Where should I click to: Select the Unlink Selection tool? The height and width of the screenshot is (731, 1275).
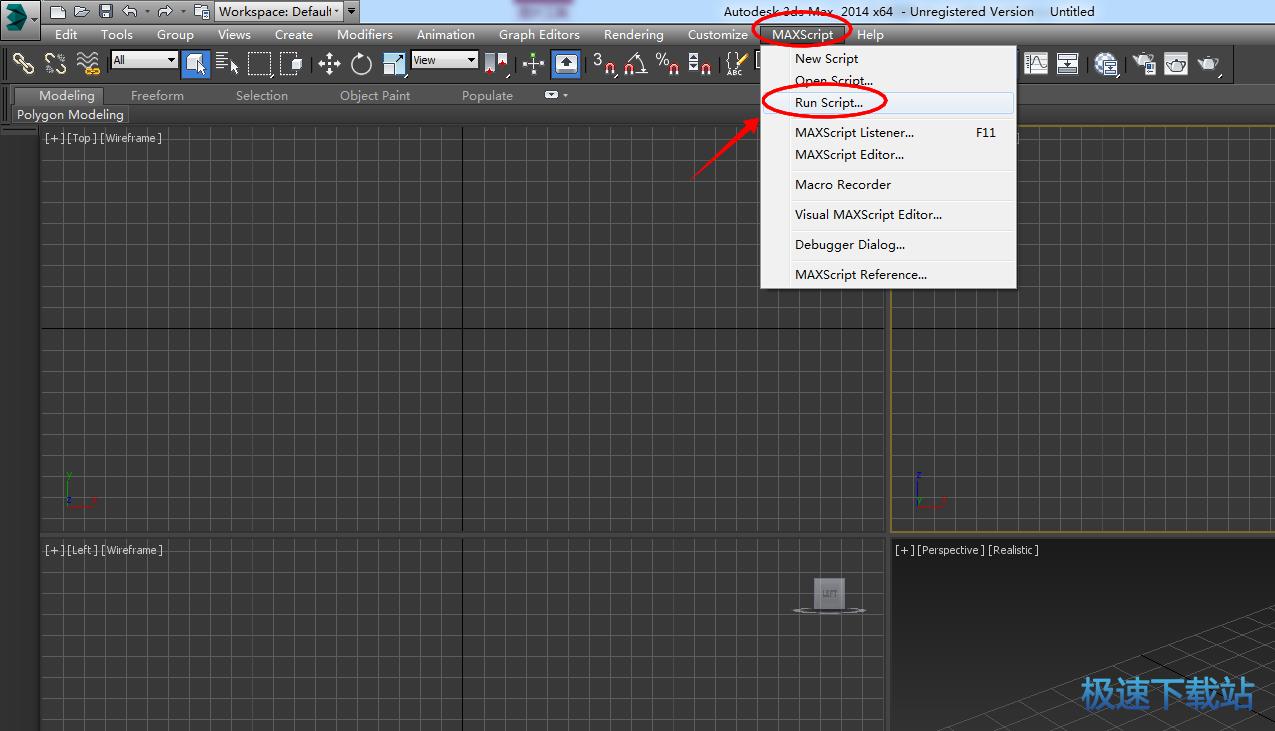tap(55, 64)
